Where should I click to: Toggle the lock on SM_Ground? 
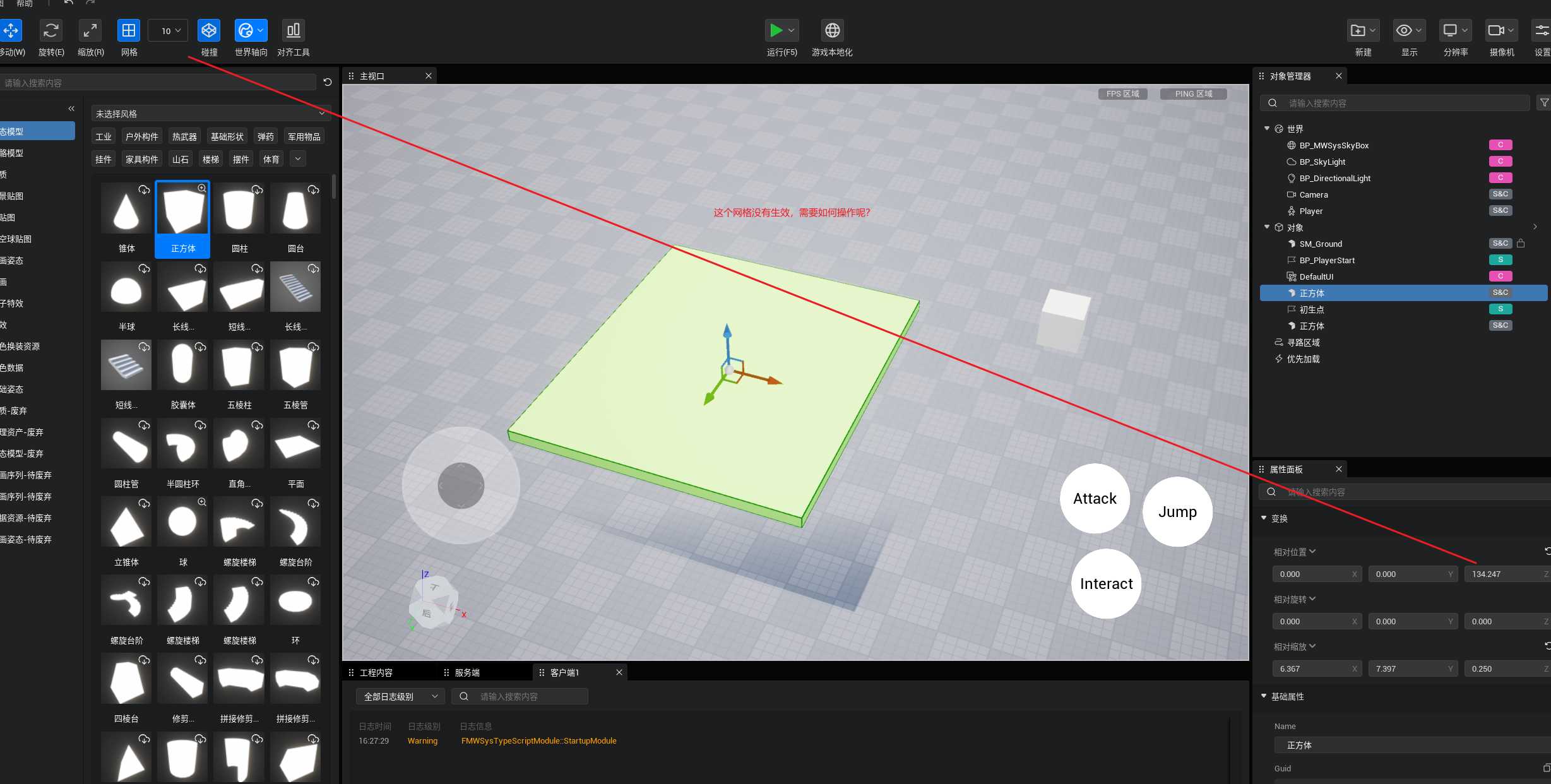click(1521, 243)
